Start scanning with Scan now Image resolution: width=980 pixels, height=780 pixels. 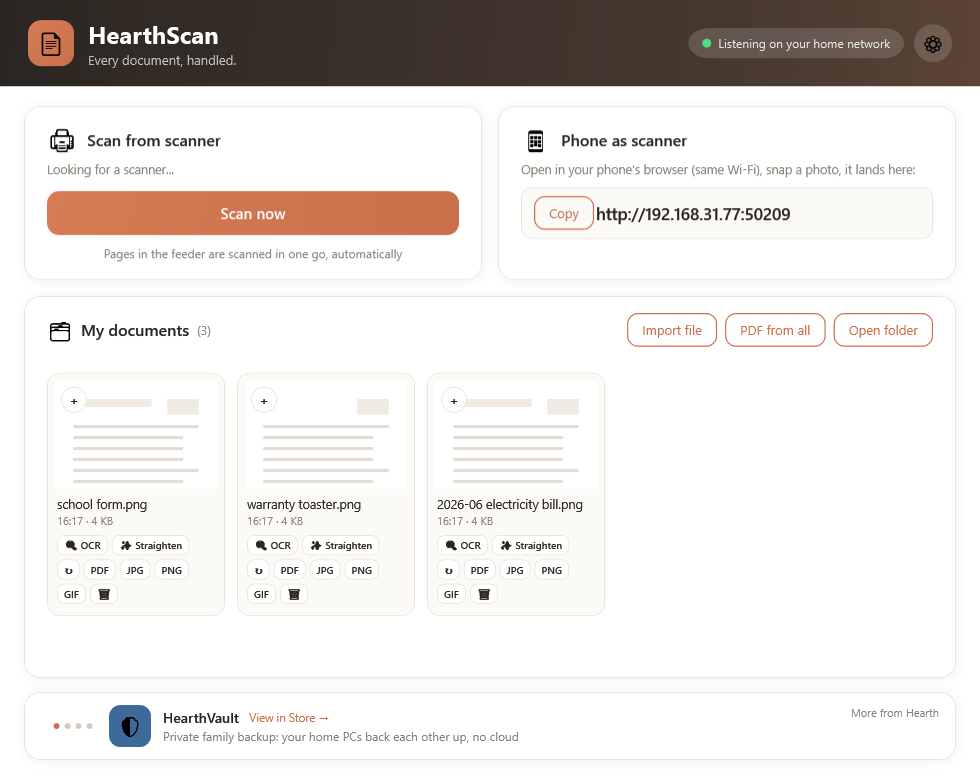(252, 214)
